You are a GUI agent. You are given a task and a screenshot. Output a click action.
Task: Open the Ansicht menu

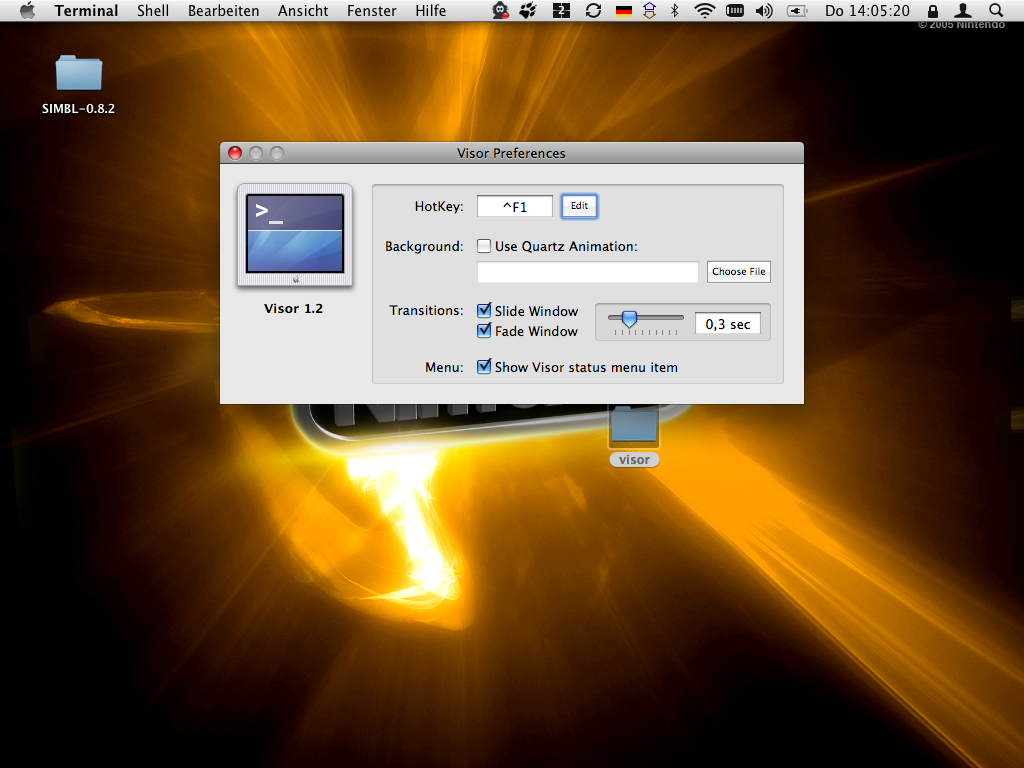click(x=303, y=10)
